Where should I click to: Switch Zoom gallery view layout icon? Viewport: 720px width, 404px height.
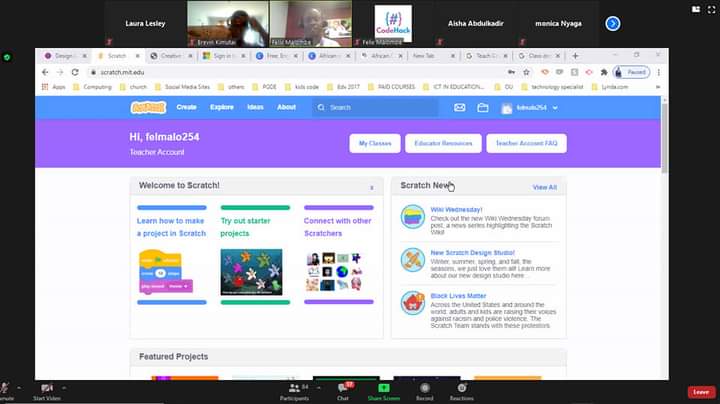tap(696, 9)
